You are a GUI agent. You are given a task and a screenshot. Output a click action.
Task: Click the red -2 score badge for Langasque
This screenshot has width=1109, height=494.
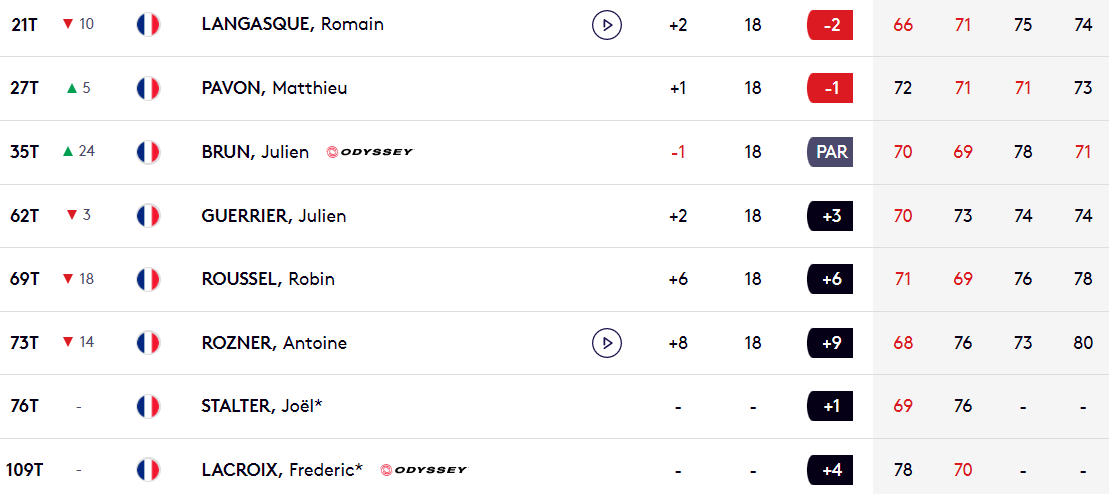coord(830,25)
